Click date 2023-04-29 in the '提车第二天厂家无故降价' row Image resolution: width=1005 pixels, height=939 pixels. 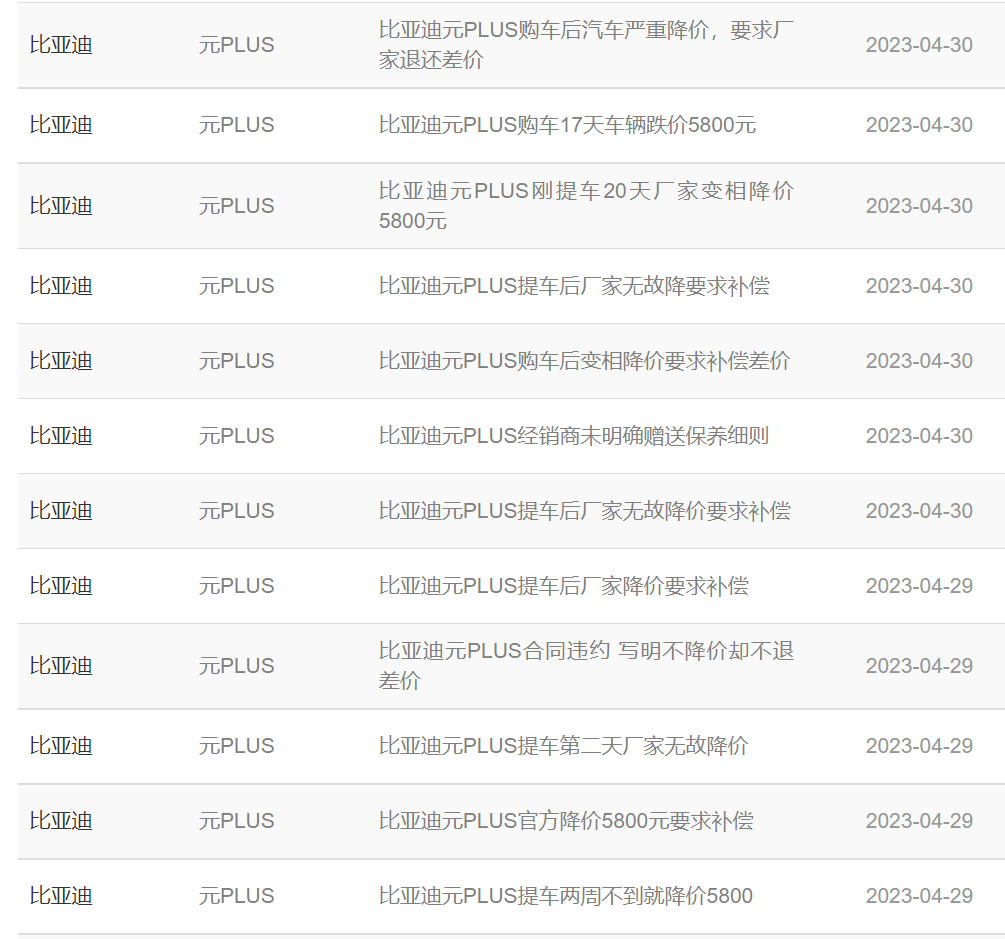[919, 746]
